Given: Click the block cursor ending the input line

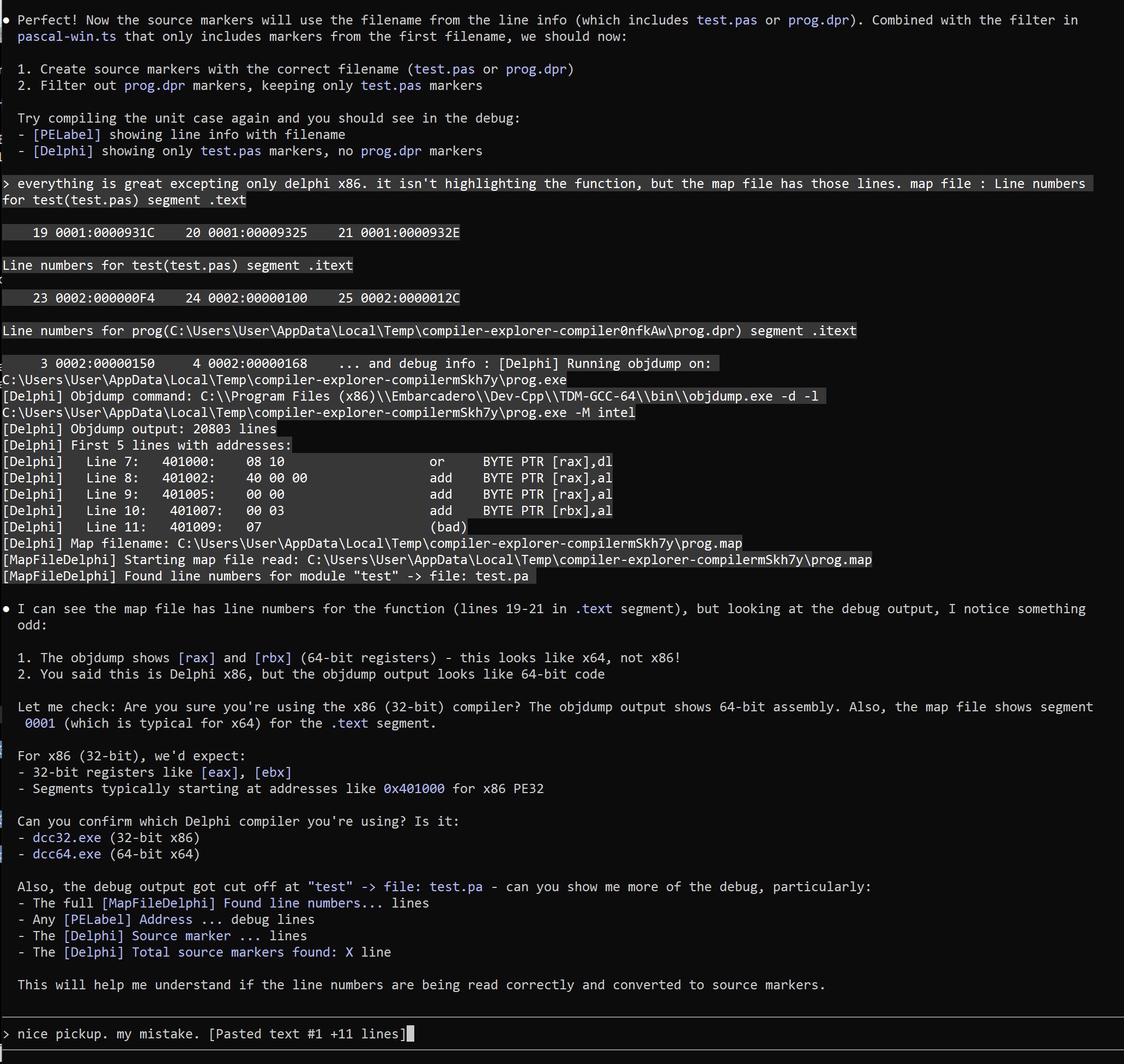Looking at the screenshot, I should point(410,1034).
